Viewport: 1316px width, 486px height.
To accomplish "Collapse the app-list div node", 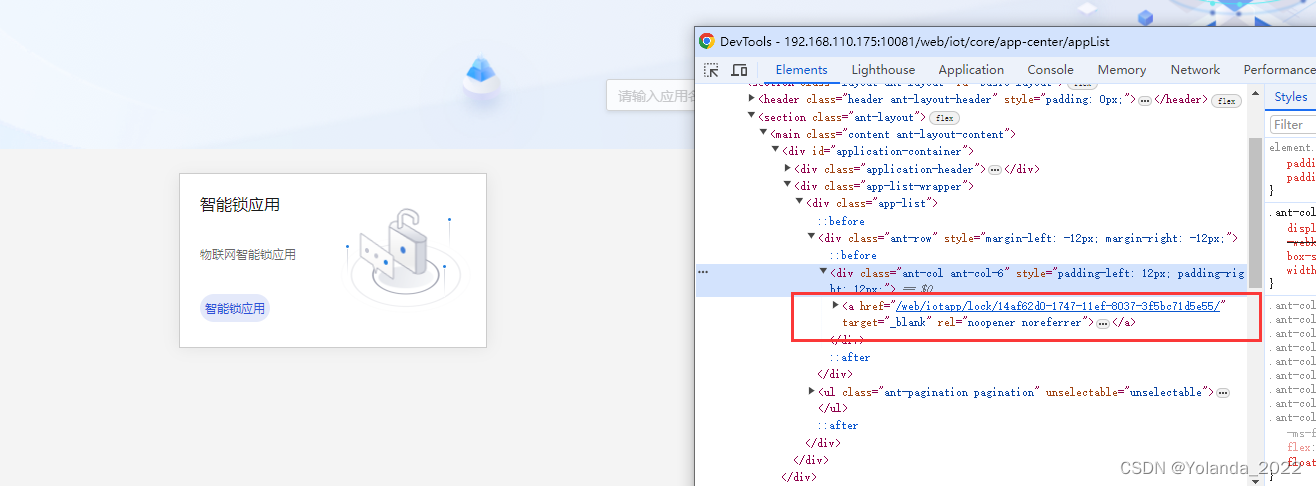I will 799,203.
